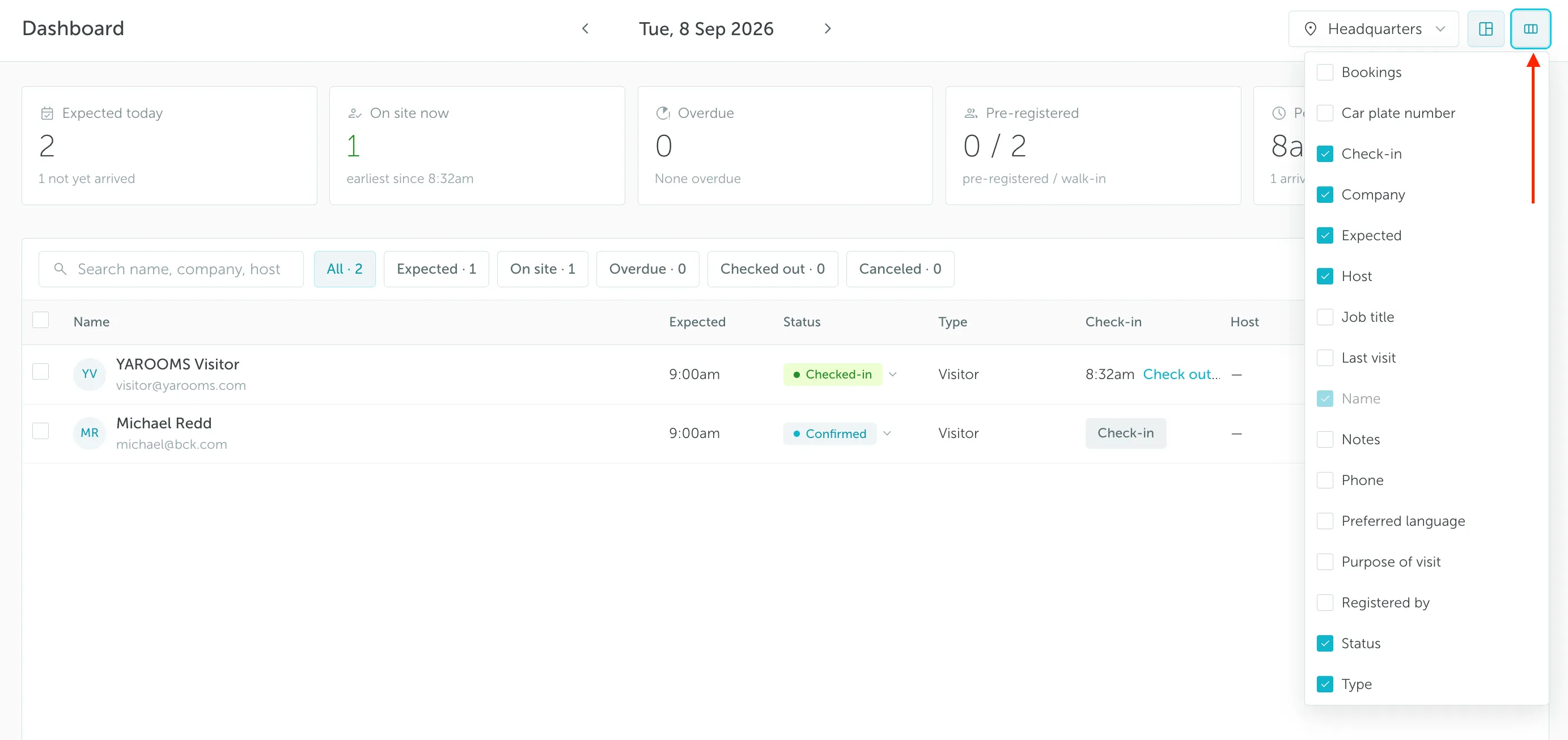Enable the Job title column
This screenshot has height=740, width=1568.
(x=1324, y=317)
